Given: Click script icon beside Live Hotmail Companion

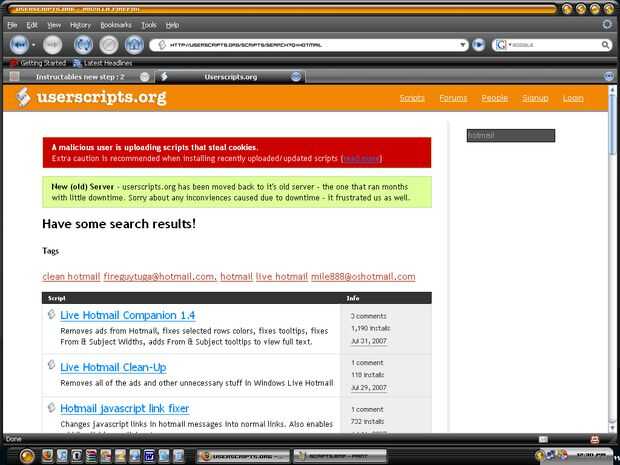Looking at the screenshot, I should tap(51, 314).
